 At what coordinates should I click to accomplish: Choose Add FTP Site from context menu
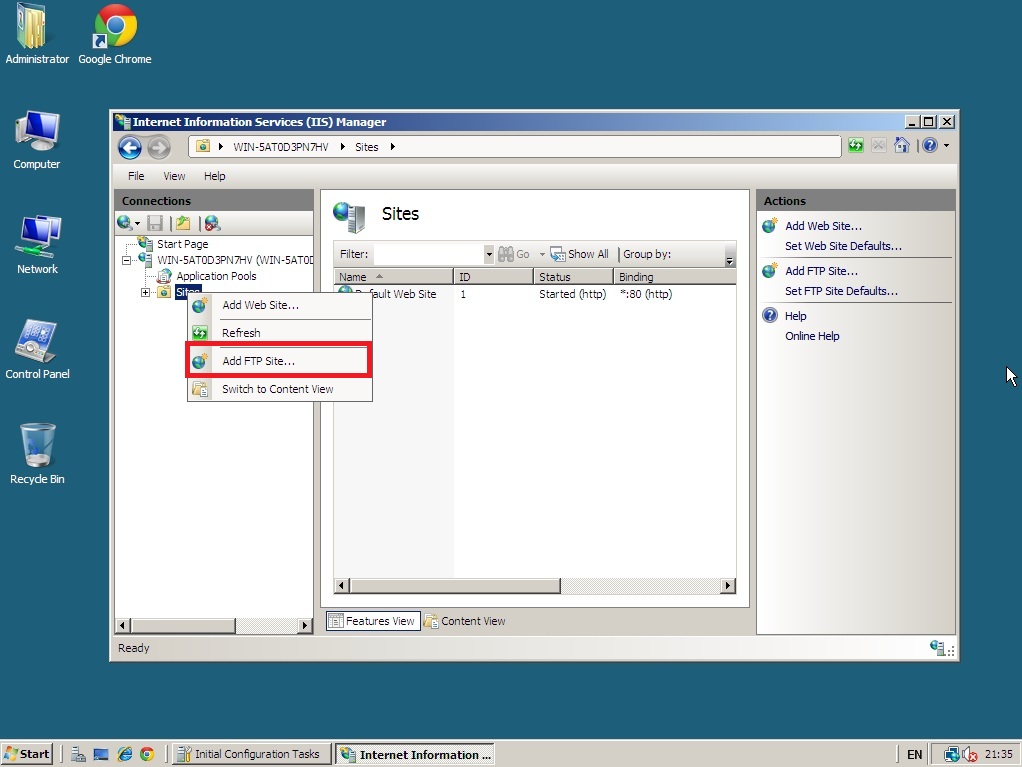pos(280,361)
